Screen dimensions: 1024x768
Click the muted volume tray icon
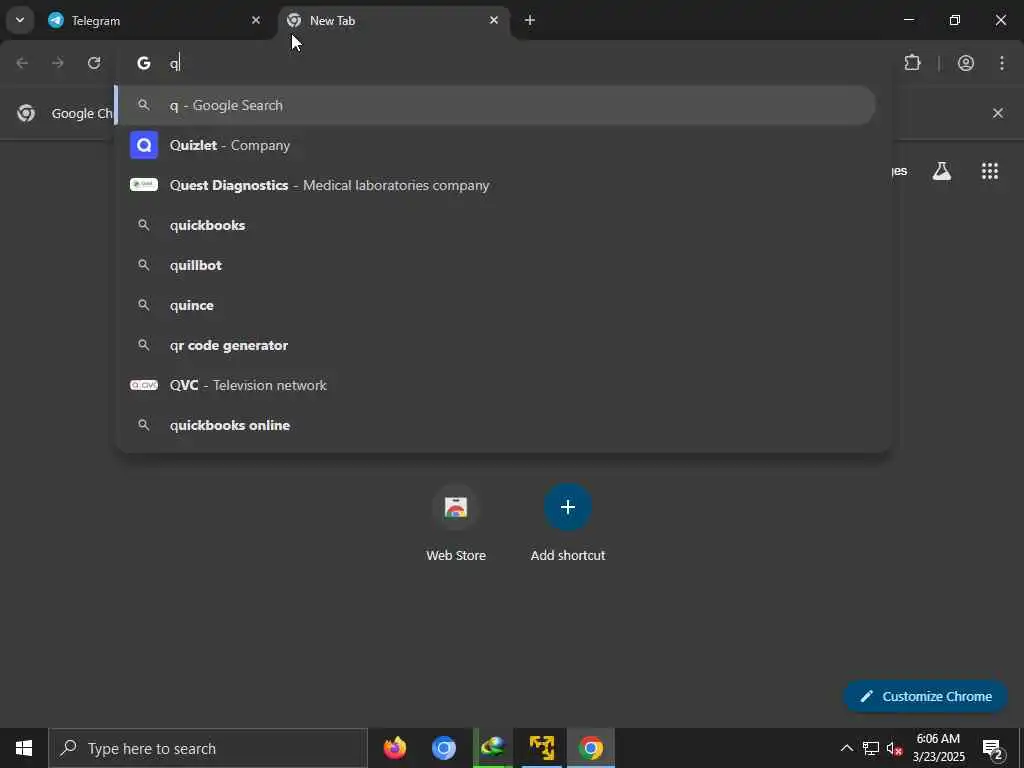pos(895,748)
